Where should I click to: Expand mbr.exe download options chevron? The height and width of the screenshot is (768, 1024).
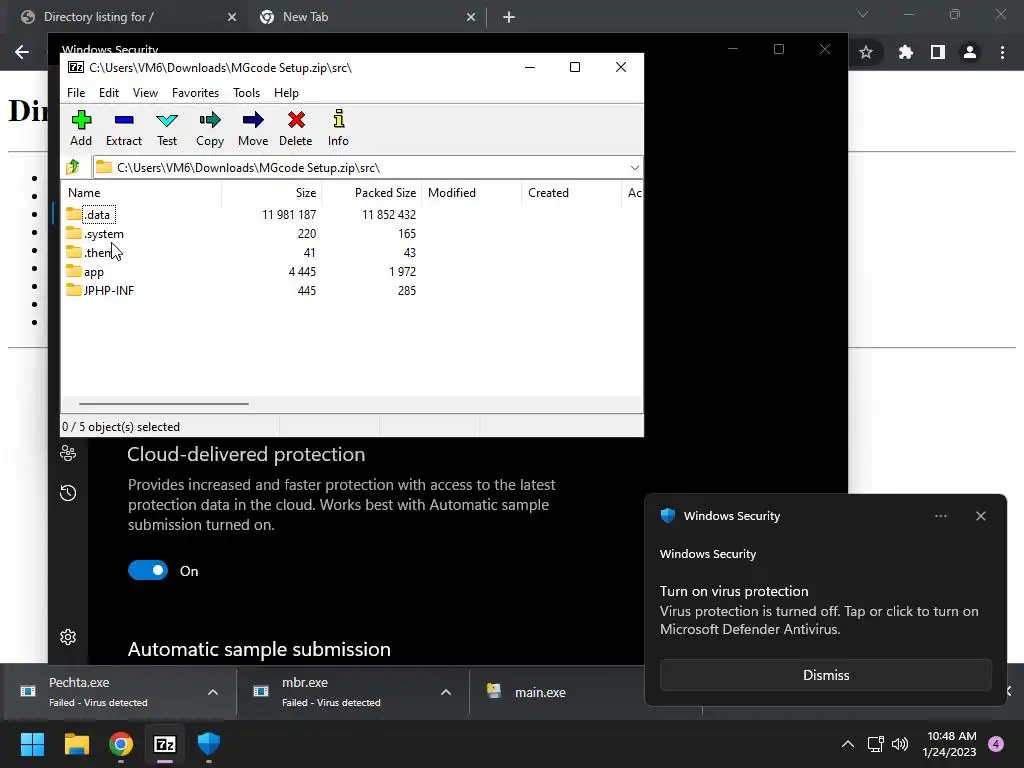coord(446,692)
